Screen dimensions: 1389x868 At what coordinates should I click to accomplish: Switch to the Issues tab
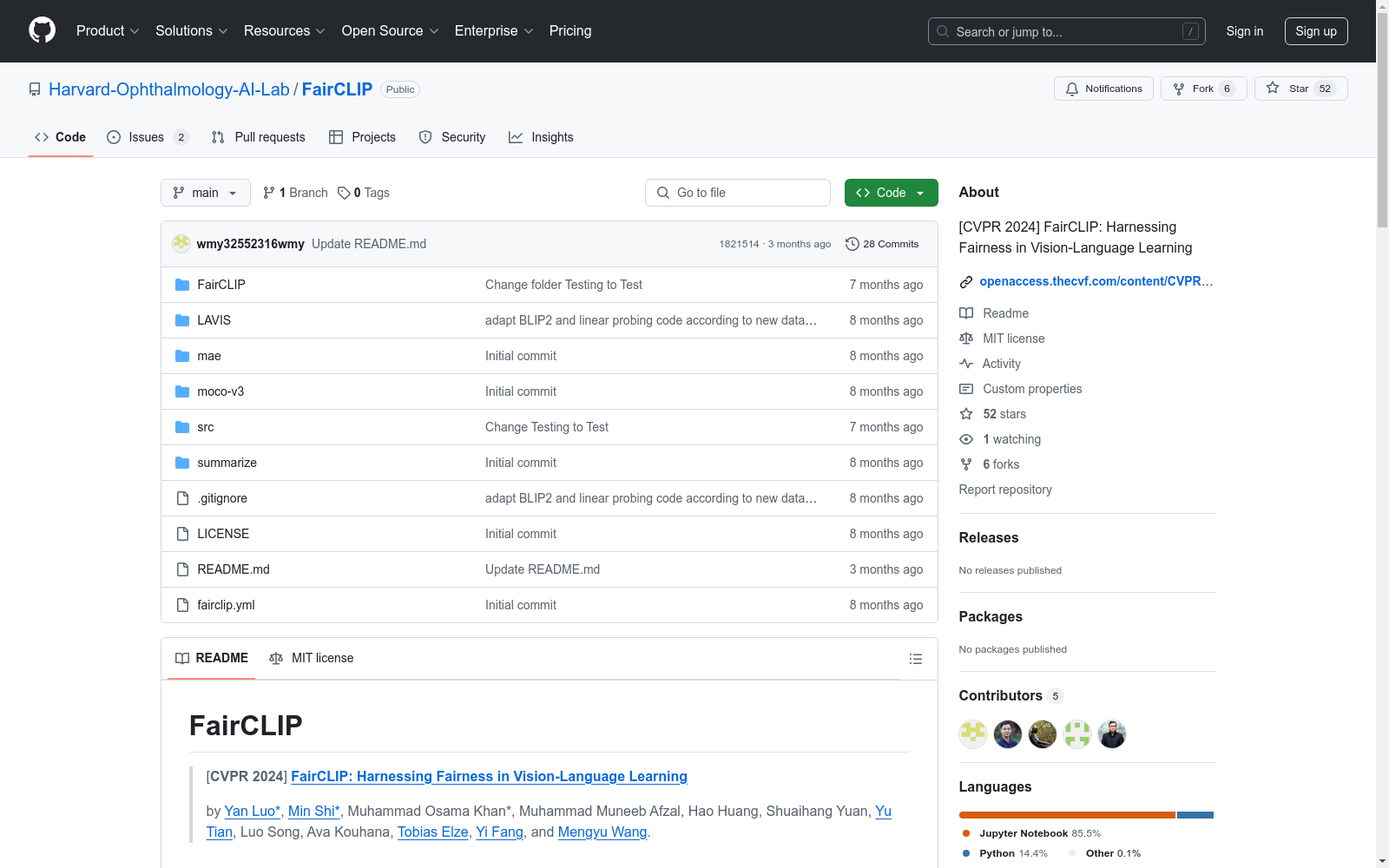click(x=148, y=137)
